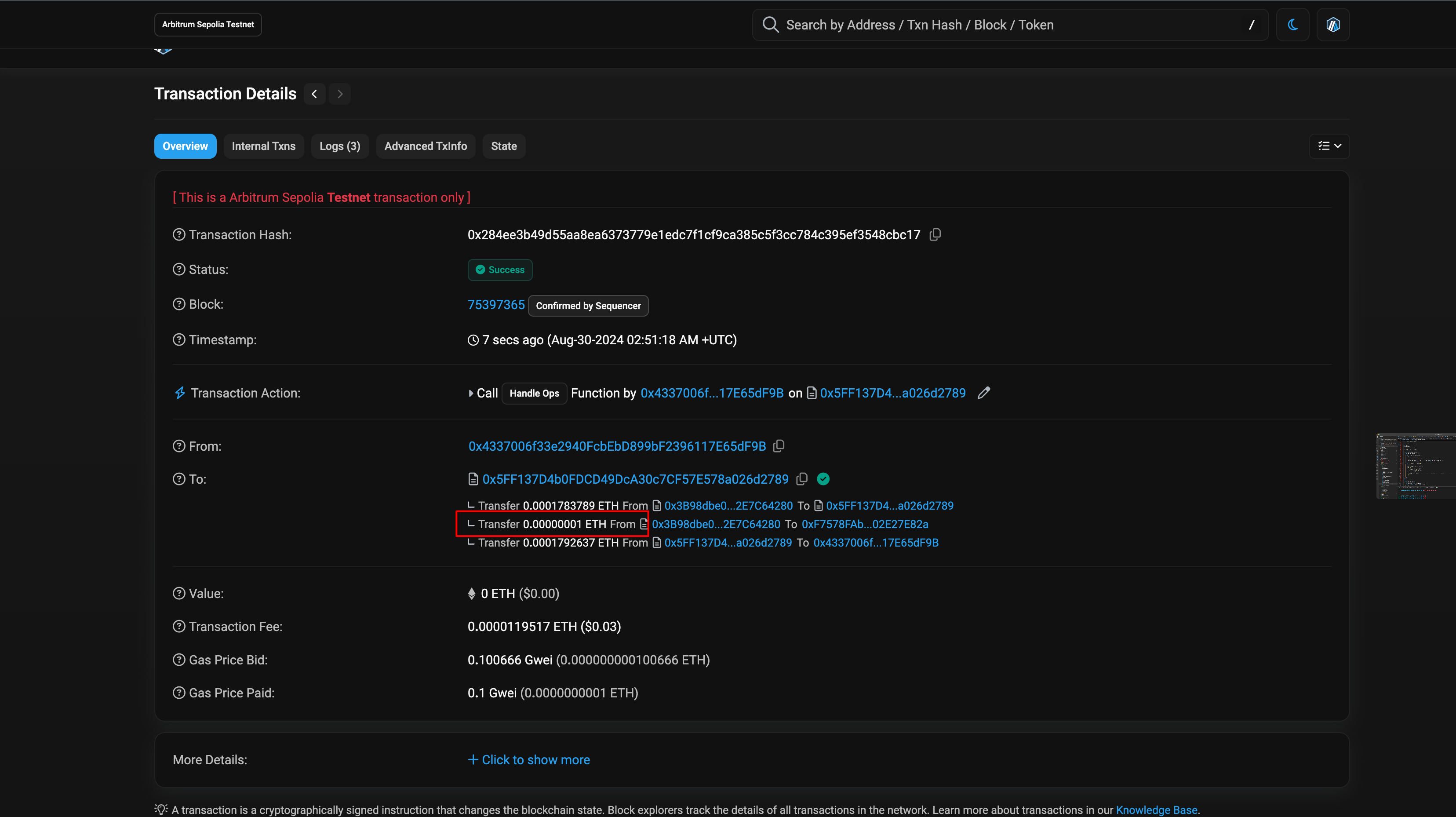Click help icon next to Block
Screen dimensions: 1456x817
[x=179, y=304]
